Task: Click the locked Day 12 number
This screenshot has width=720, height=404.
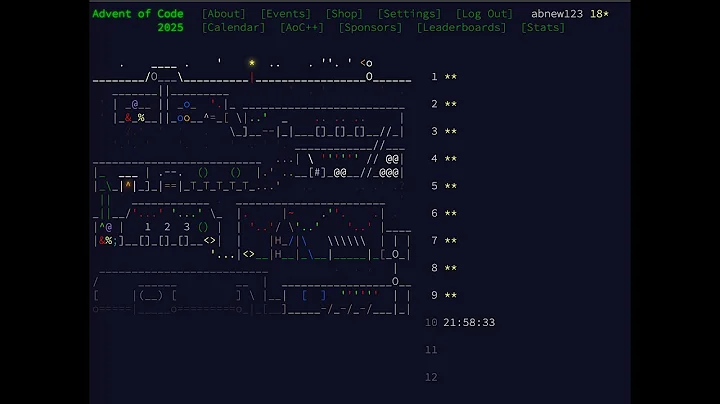Action: [x=431, y=377]
